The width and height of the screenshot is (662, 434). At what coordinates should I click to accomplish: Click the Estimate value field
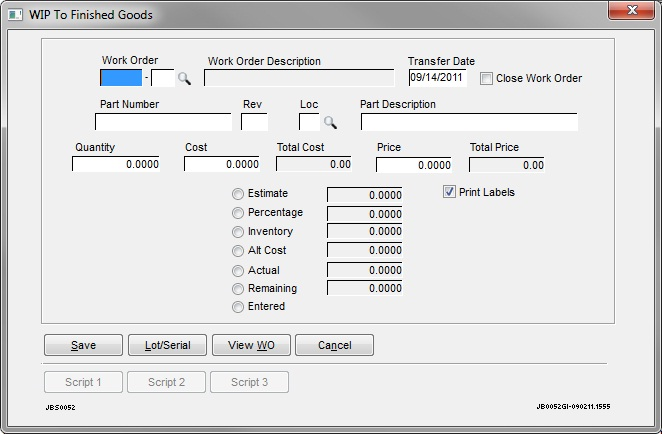click(365, 195)
